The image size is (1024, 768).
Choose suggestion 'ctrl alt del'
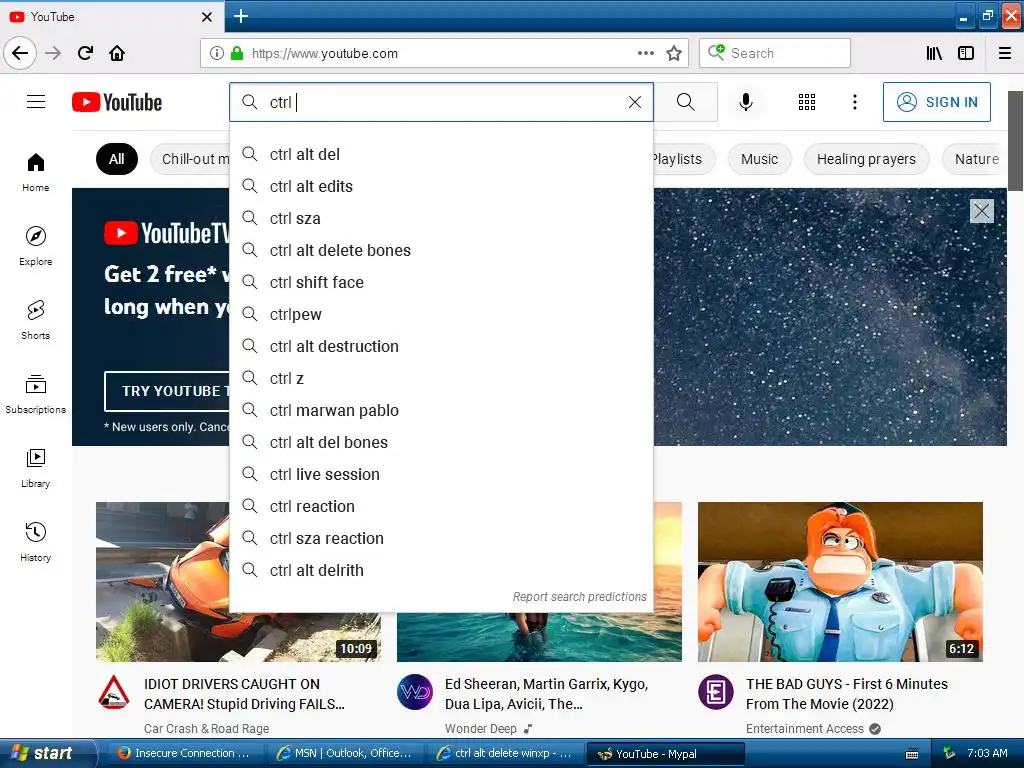441,154
